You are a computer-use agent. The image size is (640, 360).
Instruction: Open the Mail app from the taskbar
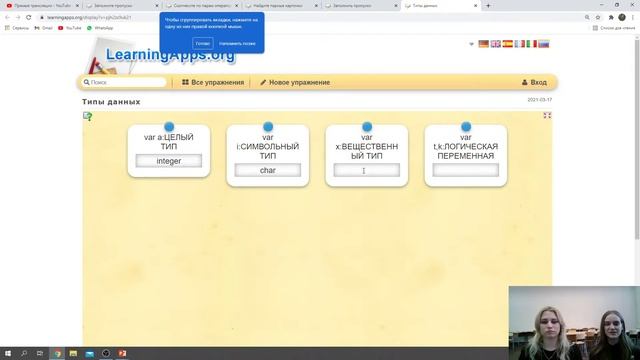coord(89,353)
